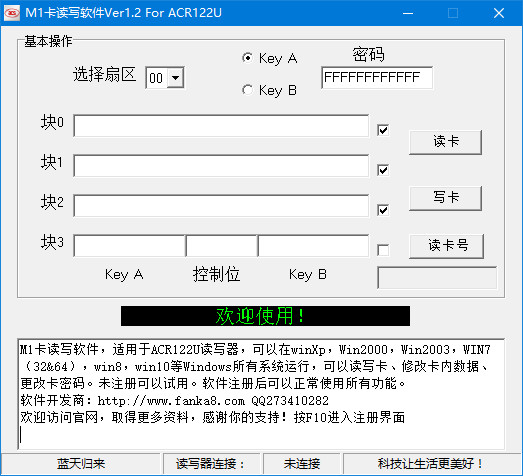This screenshot has height=476, width=523.
Task: Open the 选择扇区 sector dropdown
Action: coord(175,78)
